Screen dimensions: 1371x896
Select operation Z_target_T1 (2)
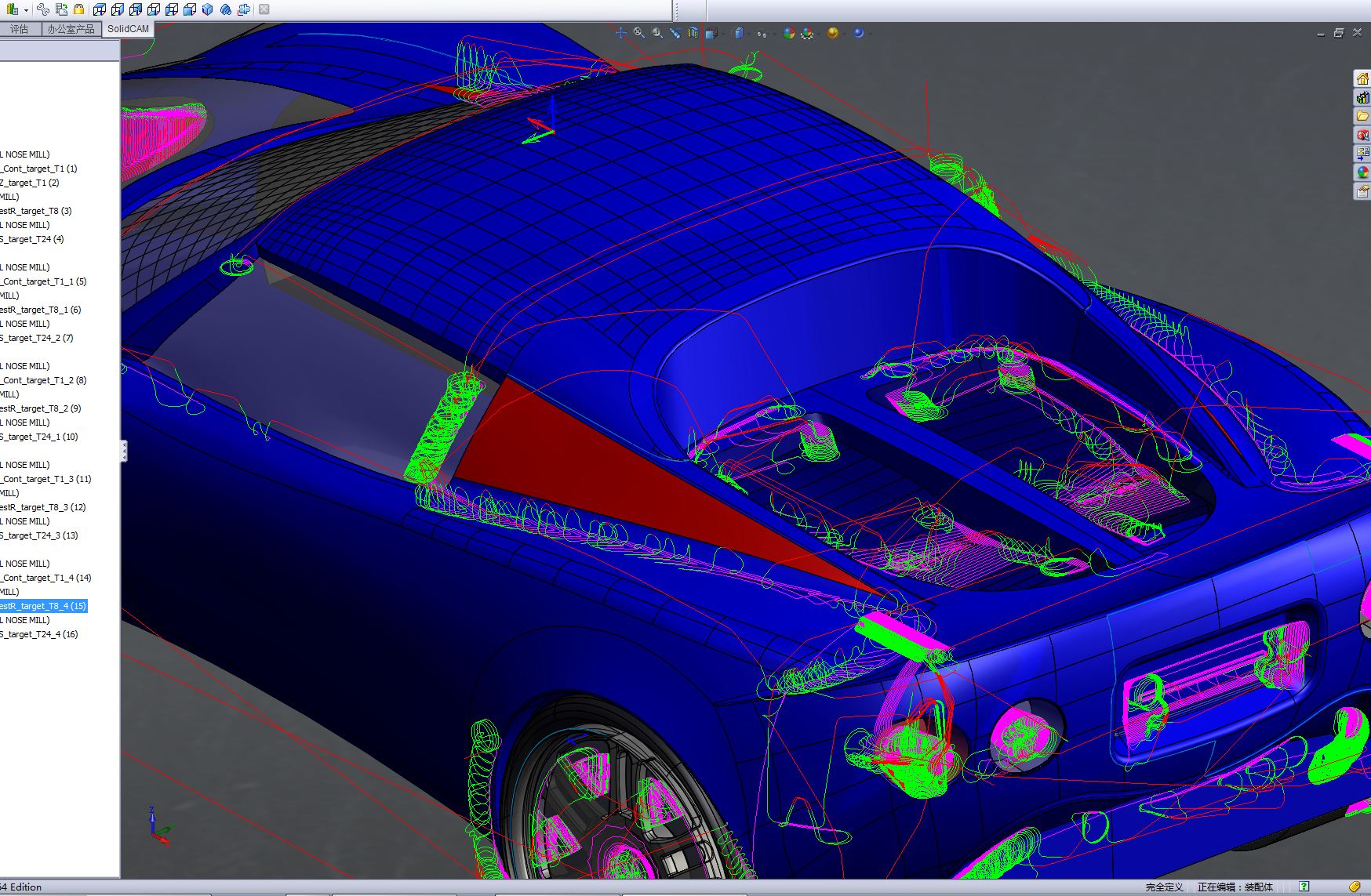(x=30, y=183)
